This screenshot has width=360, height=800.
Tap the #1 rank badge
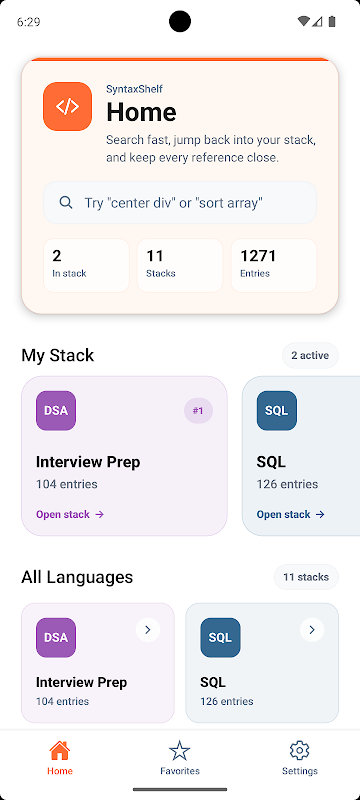pyautogui.click(x=198, y=410)
